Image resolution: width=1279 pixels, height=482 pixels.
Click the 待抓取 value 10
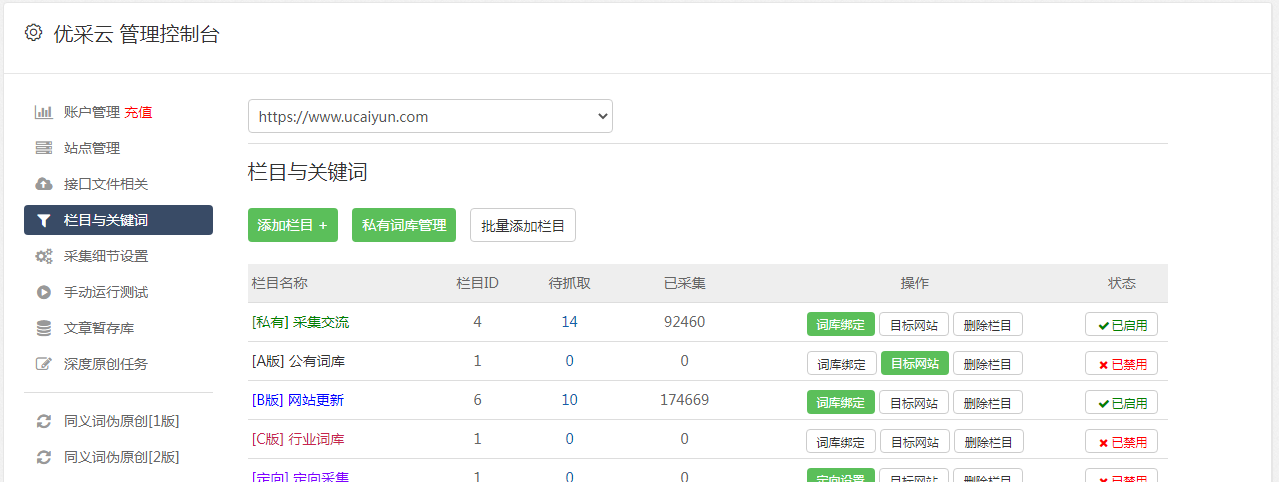click(x=570, y=400)
